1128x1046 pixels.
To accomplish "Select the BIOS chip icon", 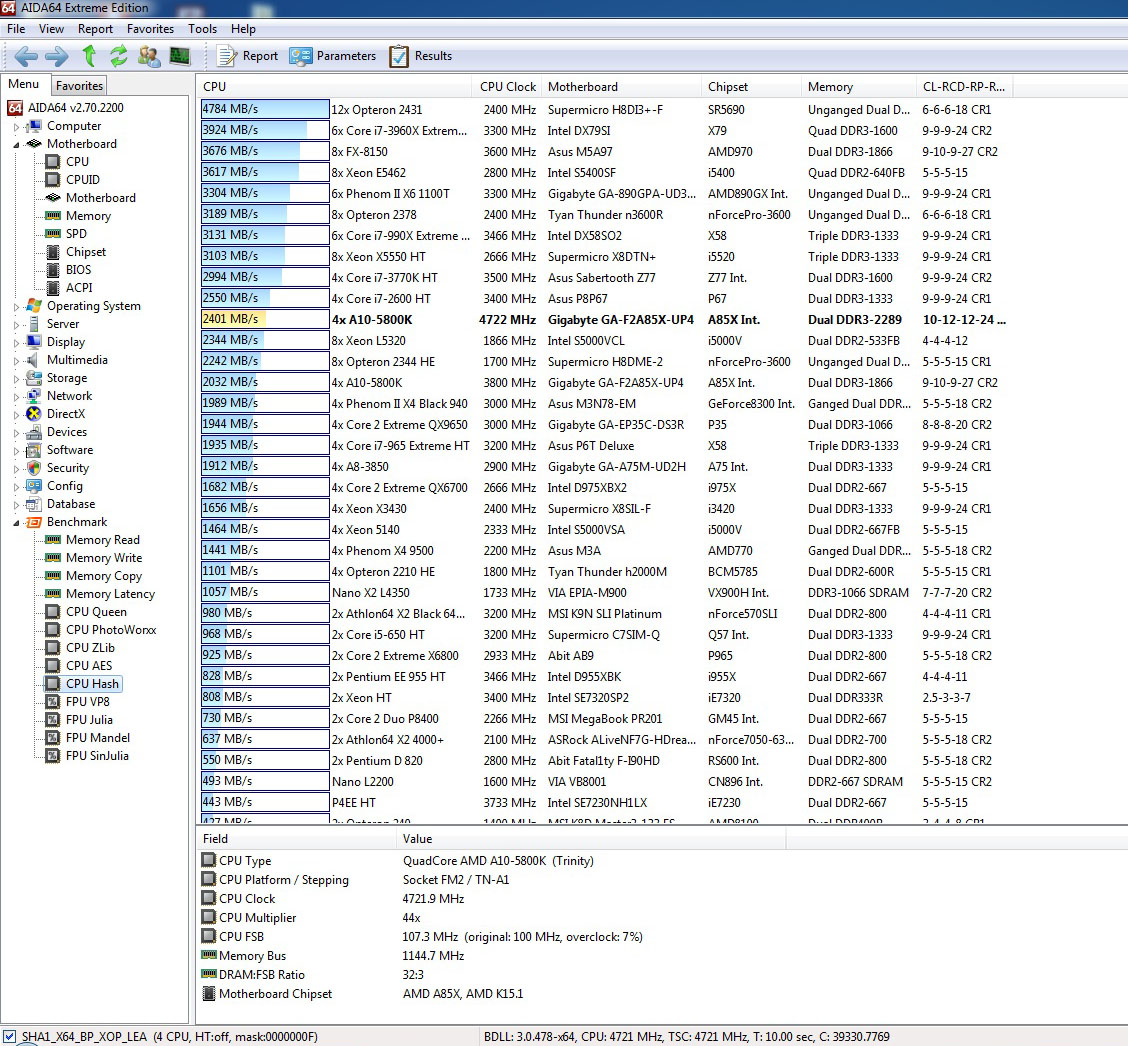I will [53, 270].
